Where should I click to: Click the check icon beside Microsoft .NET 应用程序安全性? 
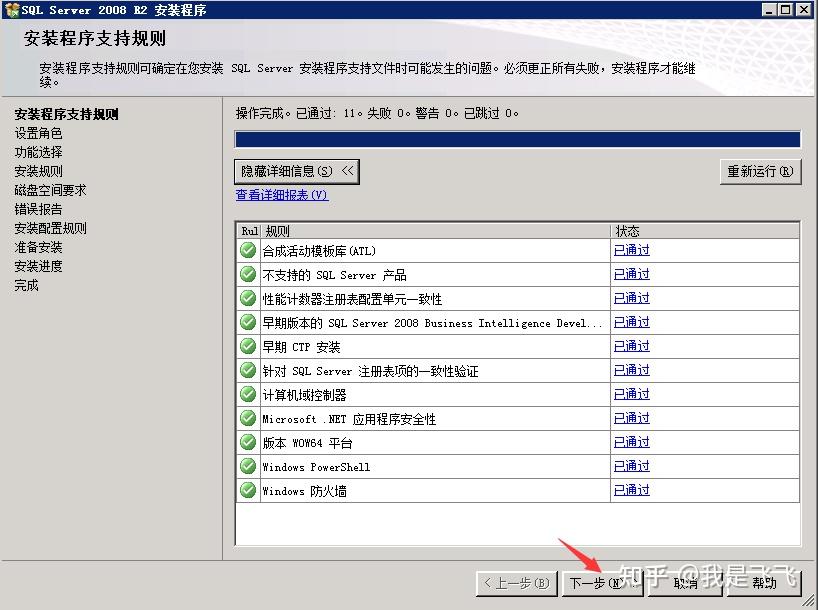247,418
